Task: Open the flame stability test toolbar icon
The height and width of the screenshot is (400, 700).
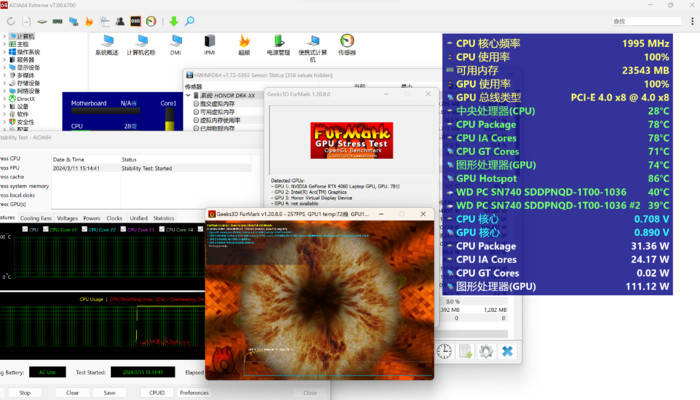Action: [x=89, y=21]
